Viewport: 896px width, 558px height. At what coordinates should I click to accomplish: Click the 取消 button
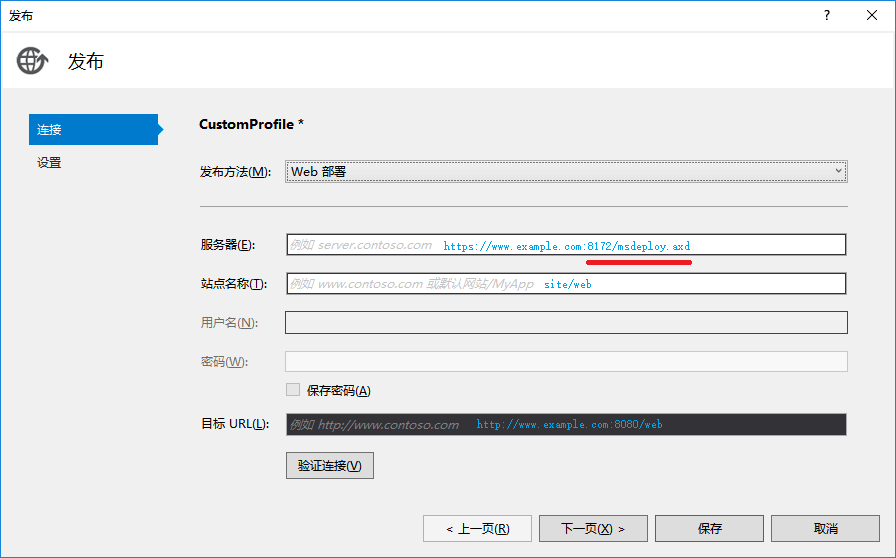pyautogui.click(x=825, y=528)
